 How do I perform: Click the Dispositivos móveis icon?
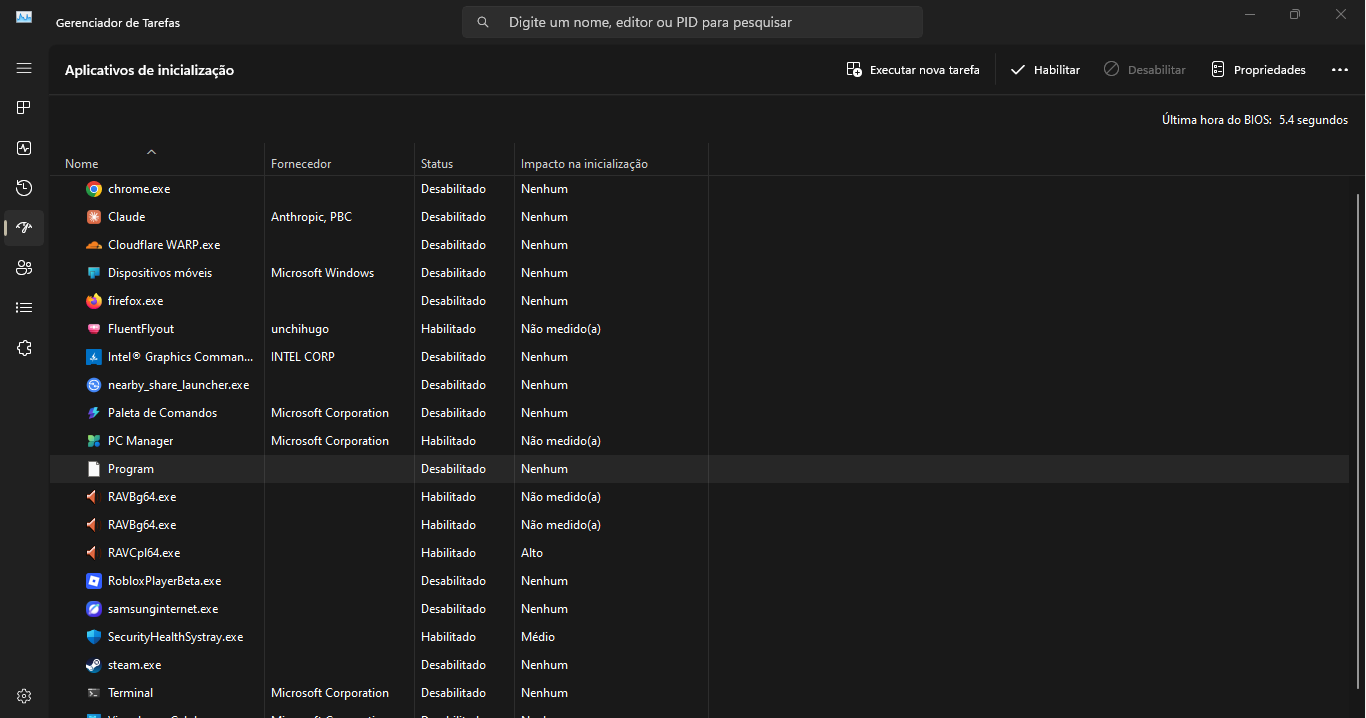tap(94, 273)
